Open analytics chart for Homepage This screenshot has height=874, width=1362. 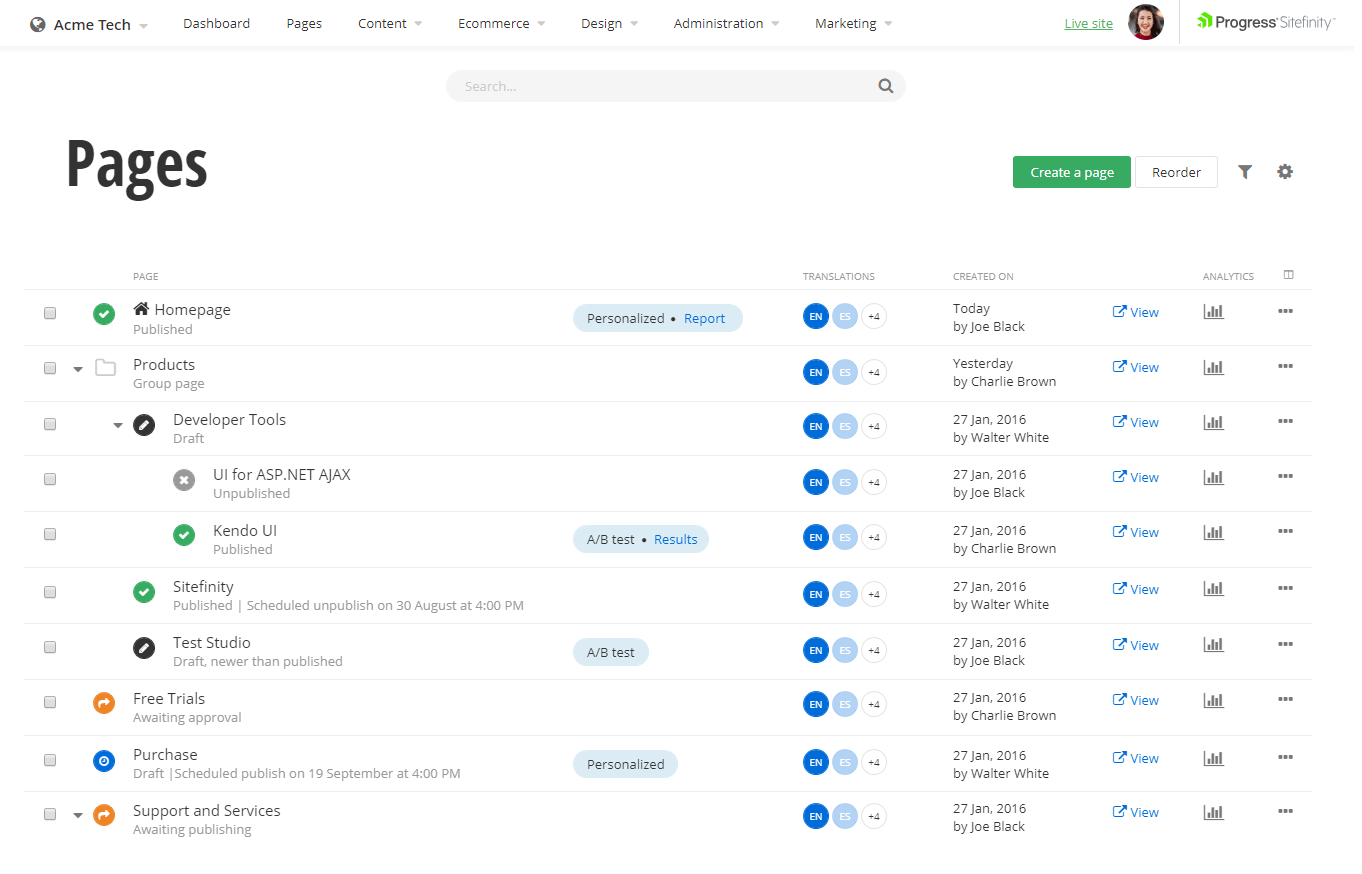pos(1213,312)
